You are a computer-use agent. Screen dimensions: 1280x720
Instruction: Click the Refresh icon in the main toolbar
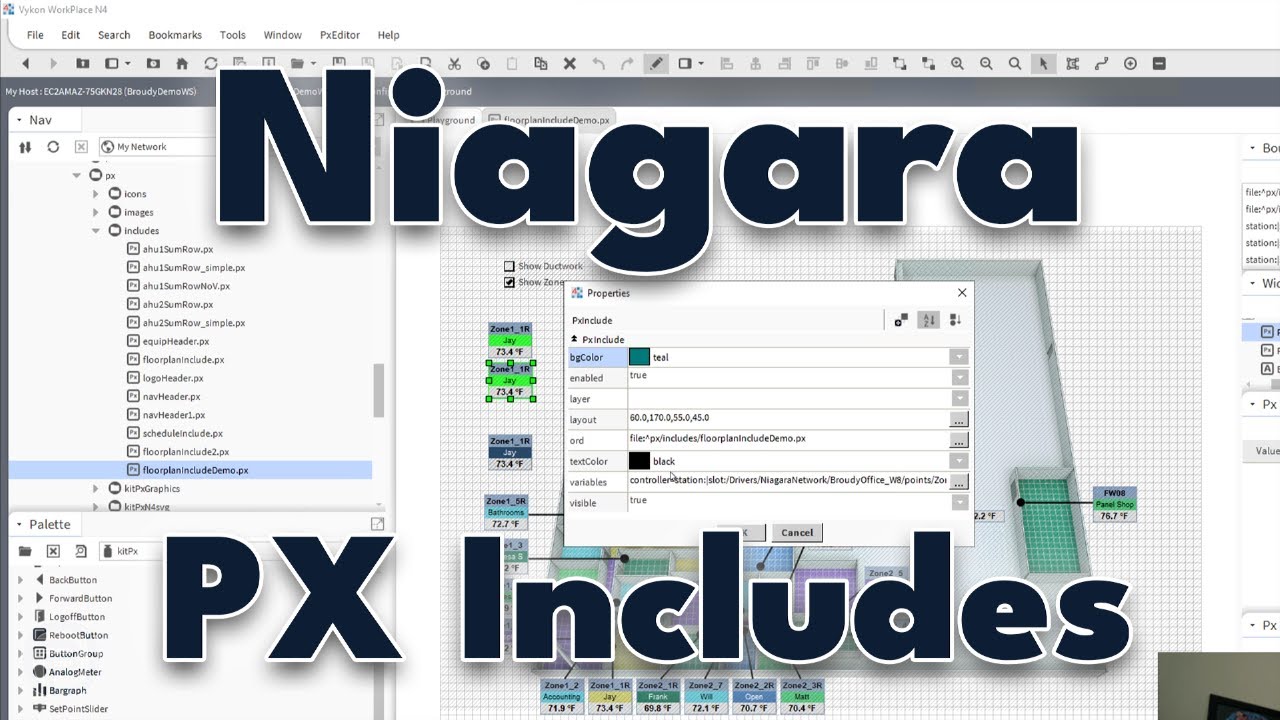pyautogui.click(x=211, y=63)
